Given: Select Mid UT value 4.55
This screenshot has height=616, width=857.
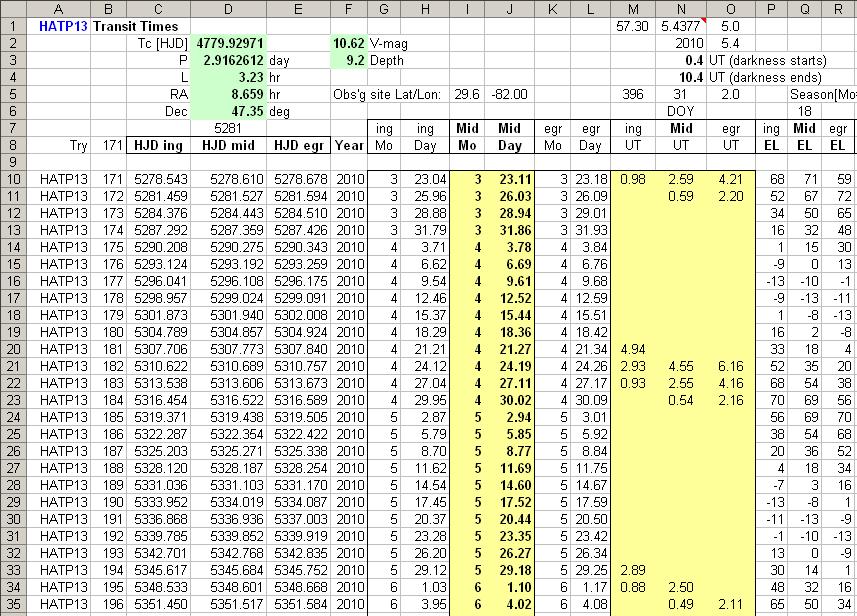Looking at the screenshot, I should click(x=680, y=366).
